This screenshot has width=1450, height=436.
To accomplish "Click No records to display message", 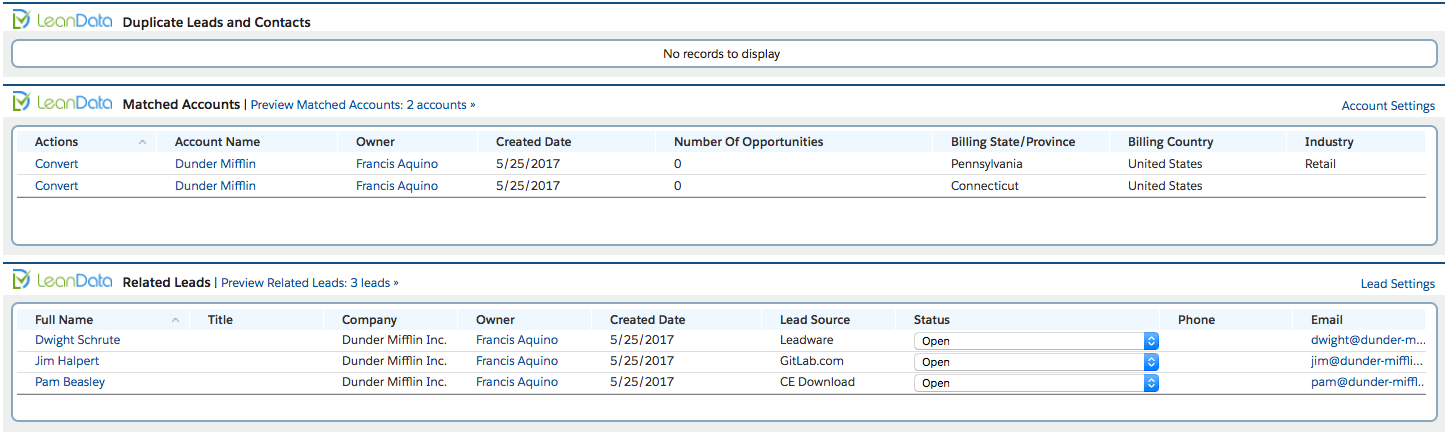I will point(722,54).
